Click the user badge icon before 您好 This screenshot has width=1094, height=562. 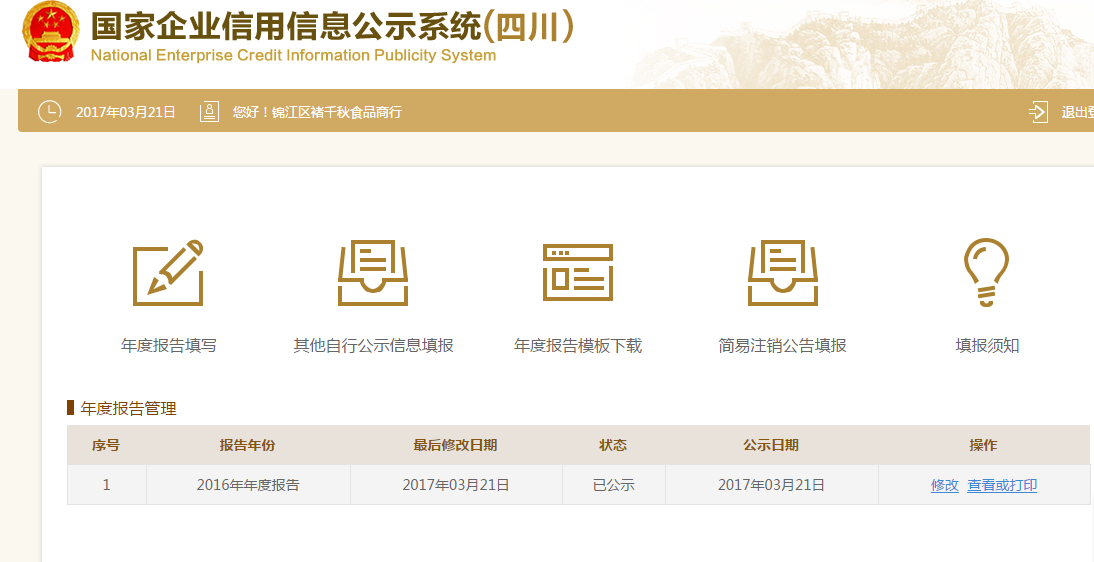point(209,112)
